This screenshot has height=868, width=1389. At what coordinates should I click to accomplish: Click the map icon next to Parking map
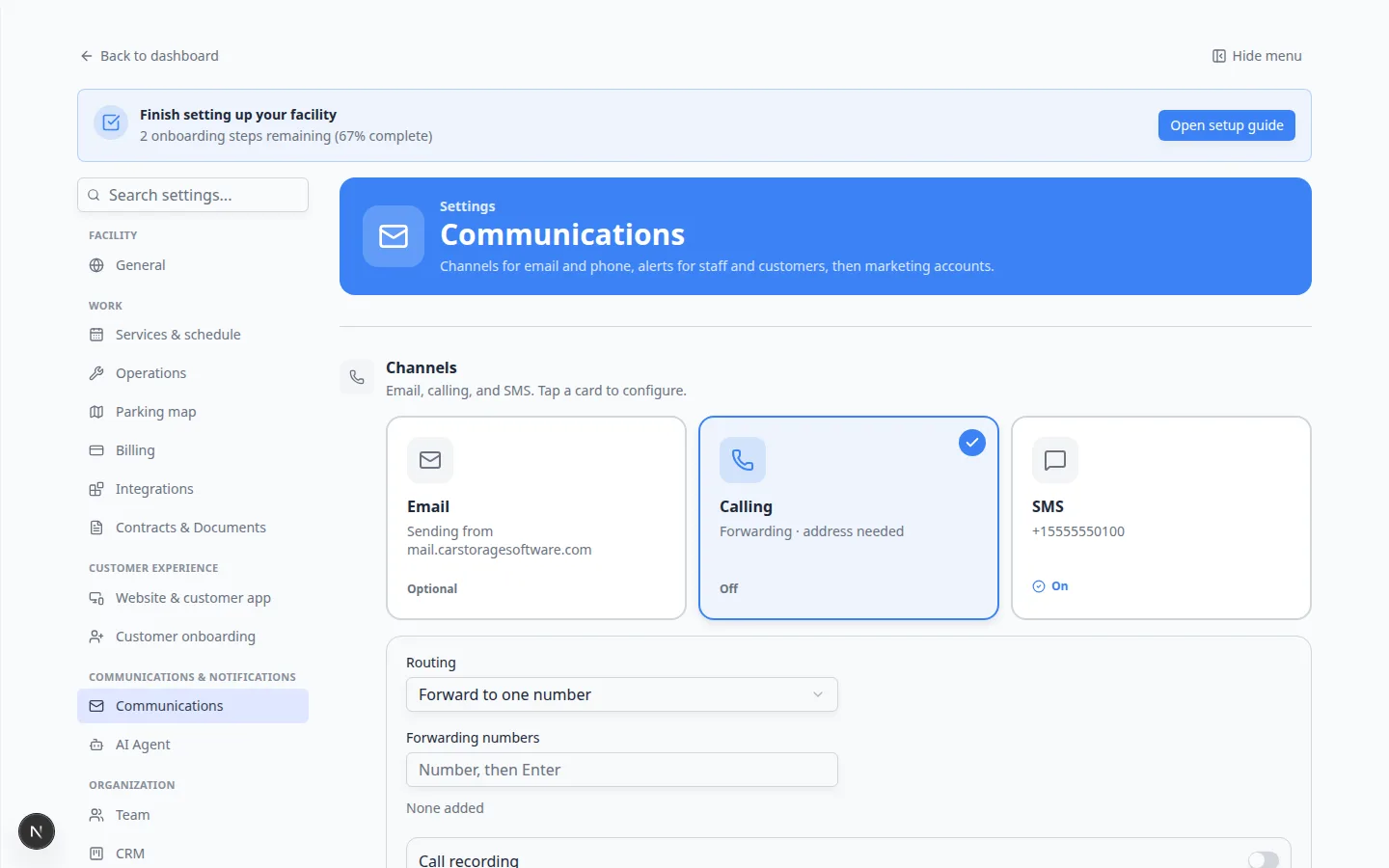(x=96, y=412)
